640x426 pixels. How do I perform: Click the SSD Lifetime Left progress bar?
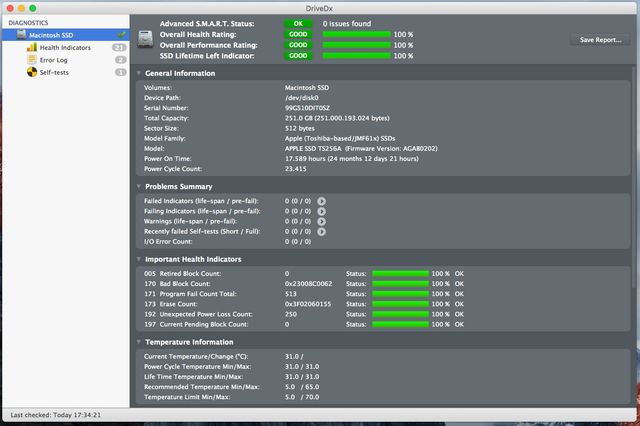point(356,55)
